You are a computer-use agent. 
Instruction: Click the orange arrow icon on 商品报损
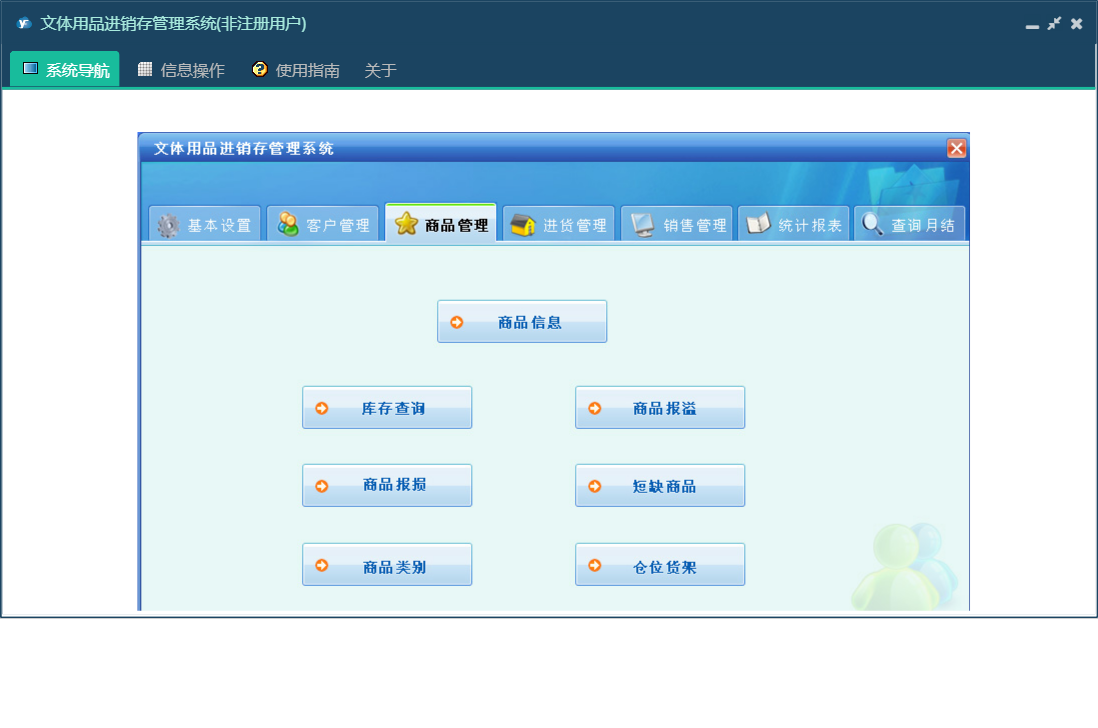321,486
